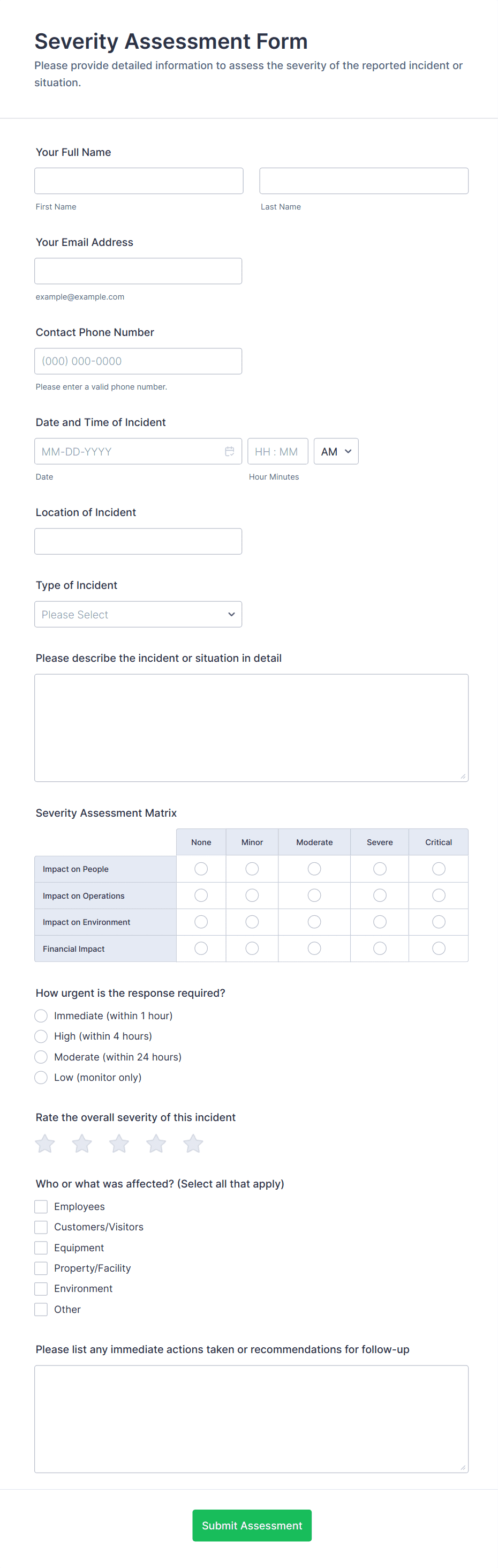Submit the assessment form
The height and width of the screenshot is (1568, 498).
click(252, 1525)
